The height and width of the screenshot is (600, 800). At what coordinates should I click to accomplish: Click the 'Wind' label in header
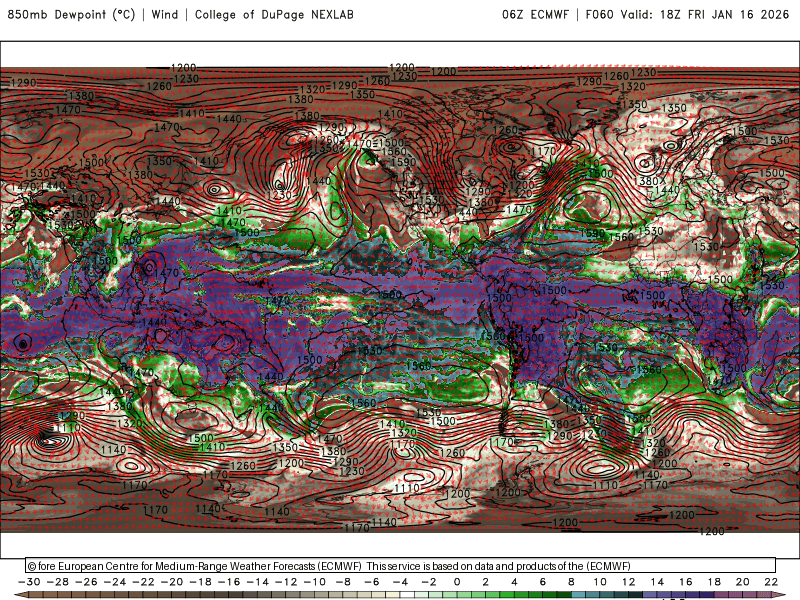165,14
